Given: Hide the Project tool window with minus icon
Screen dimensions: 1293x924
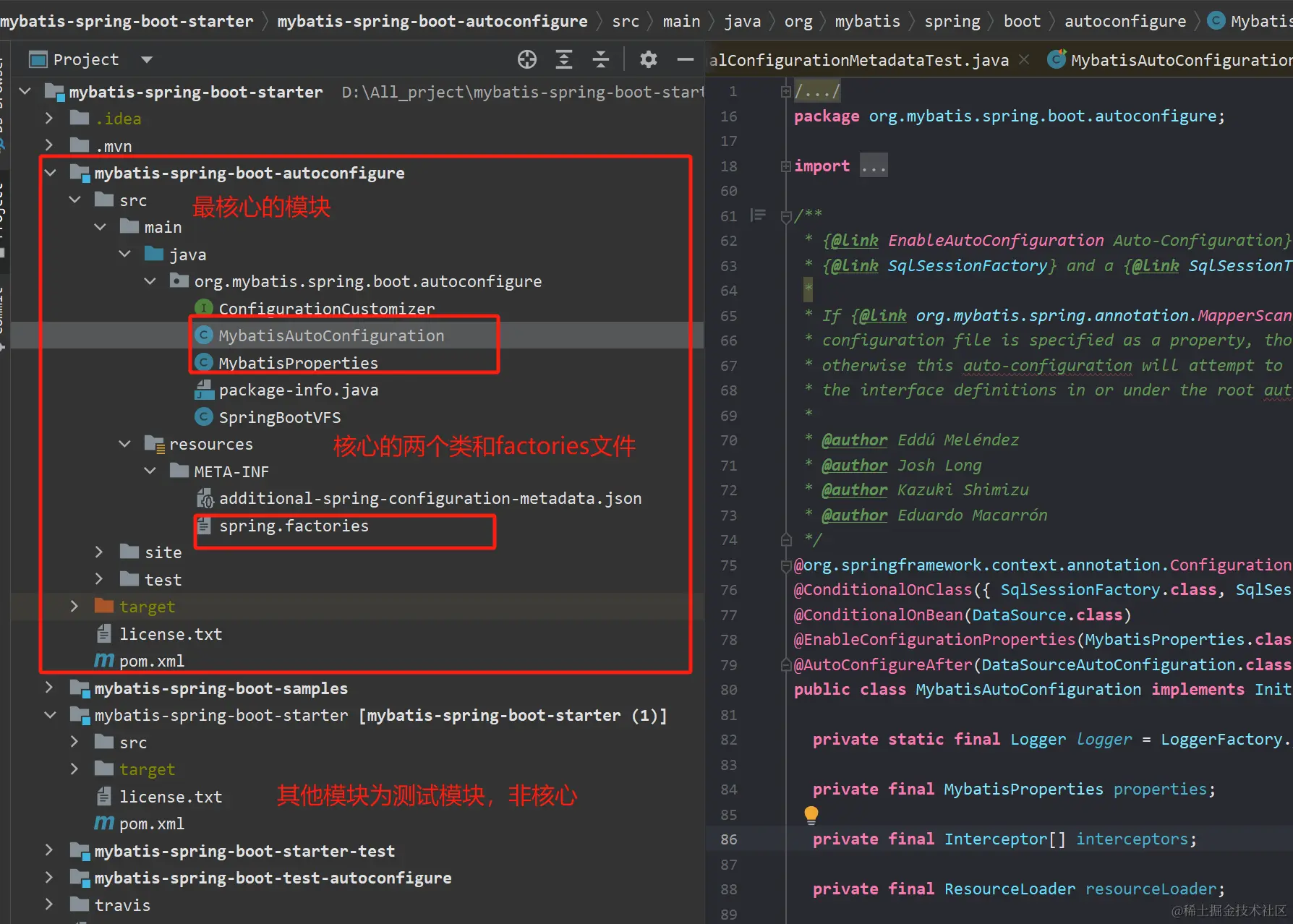Looking at the screenshot, I should pos(686,59).
